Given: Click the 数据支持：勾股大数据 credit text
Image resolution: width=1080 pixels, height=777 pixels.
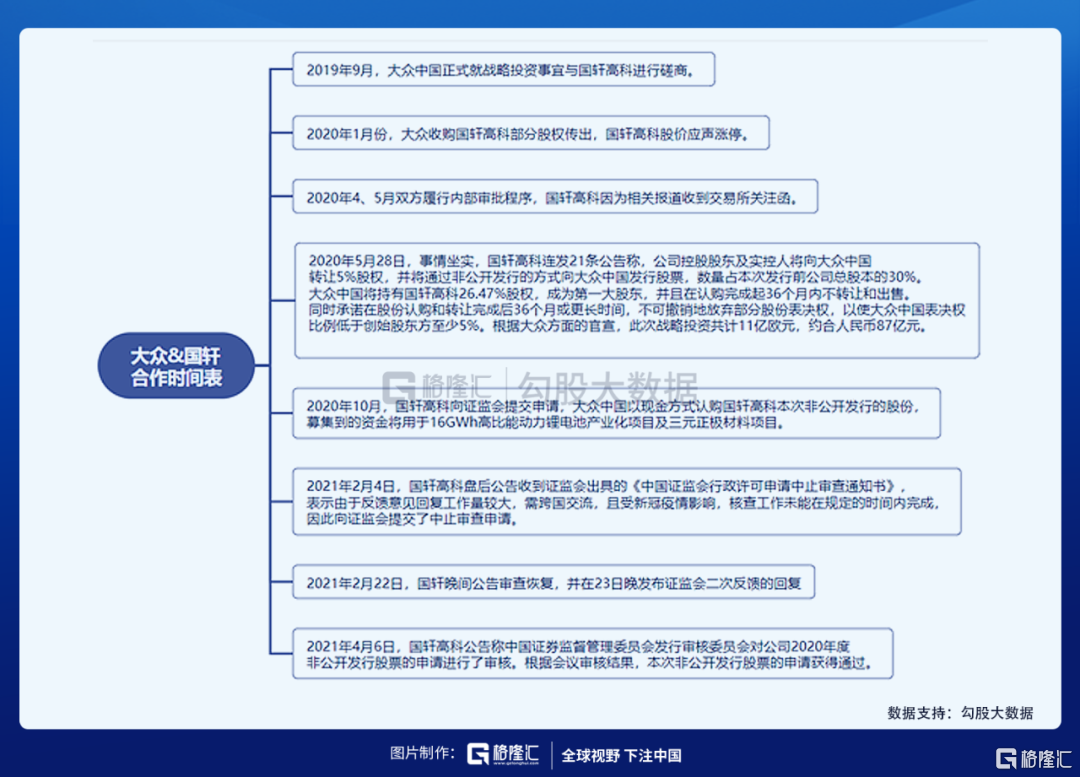Looking at the screenshot, I should pos(959,713).
